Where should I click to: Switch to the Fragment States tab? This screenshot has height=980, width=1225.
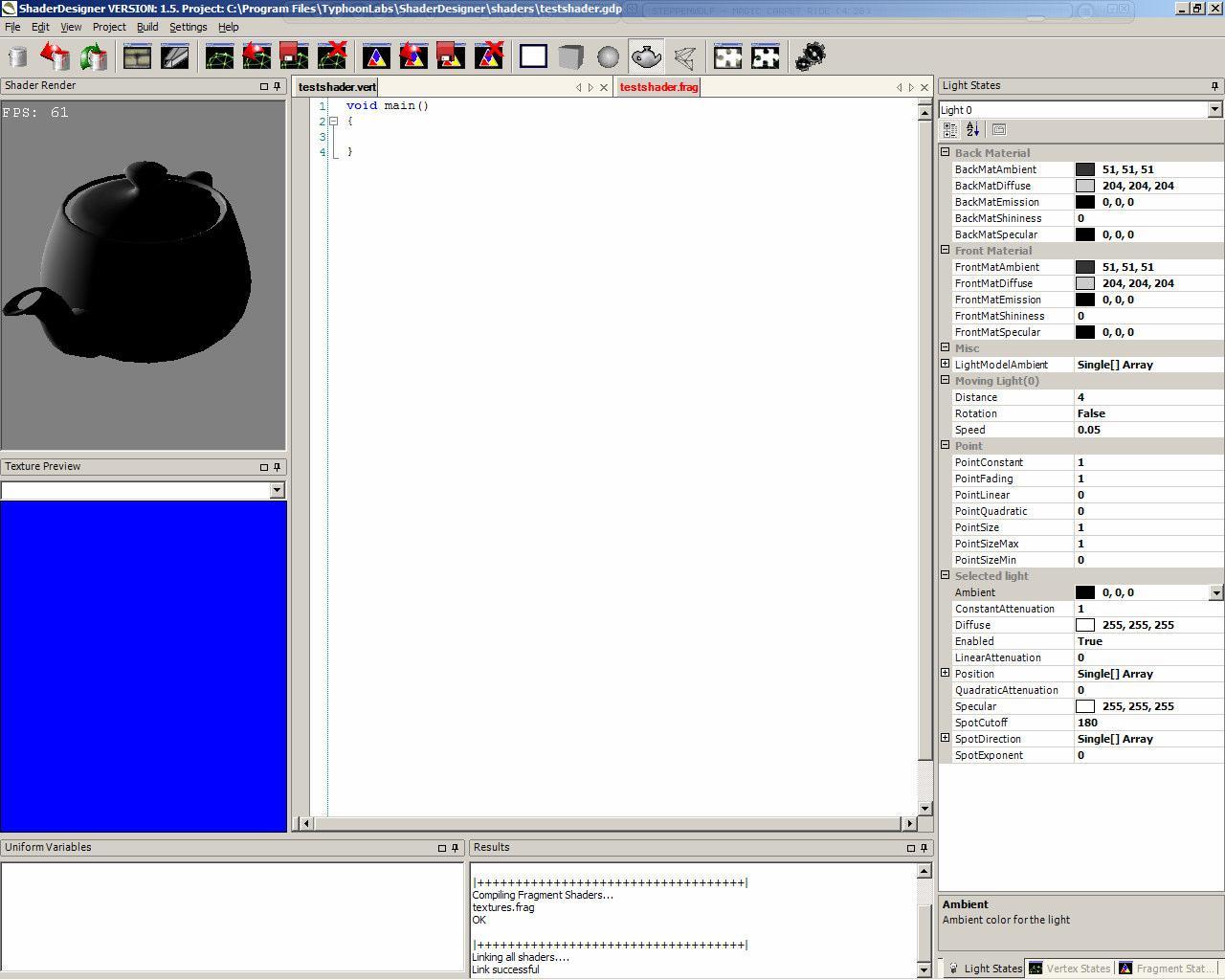coord(1169,969)
